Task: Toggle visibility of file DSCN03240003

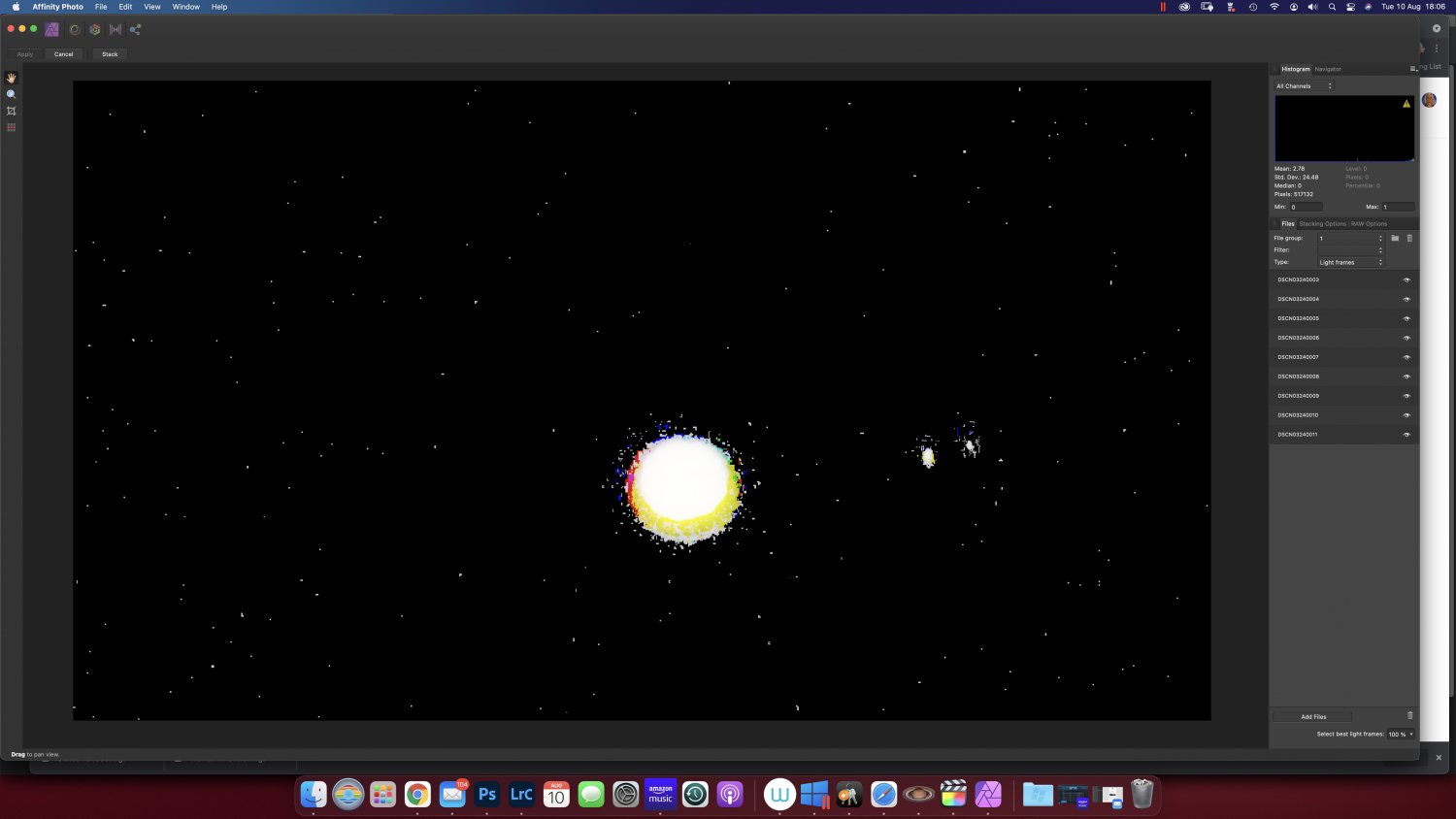Action: pyautogui.click(x=1406, y=279)
